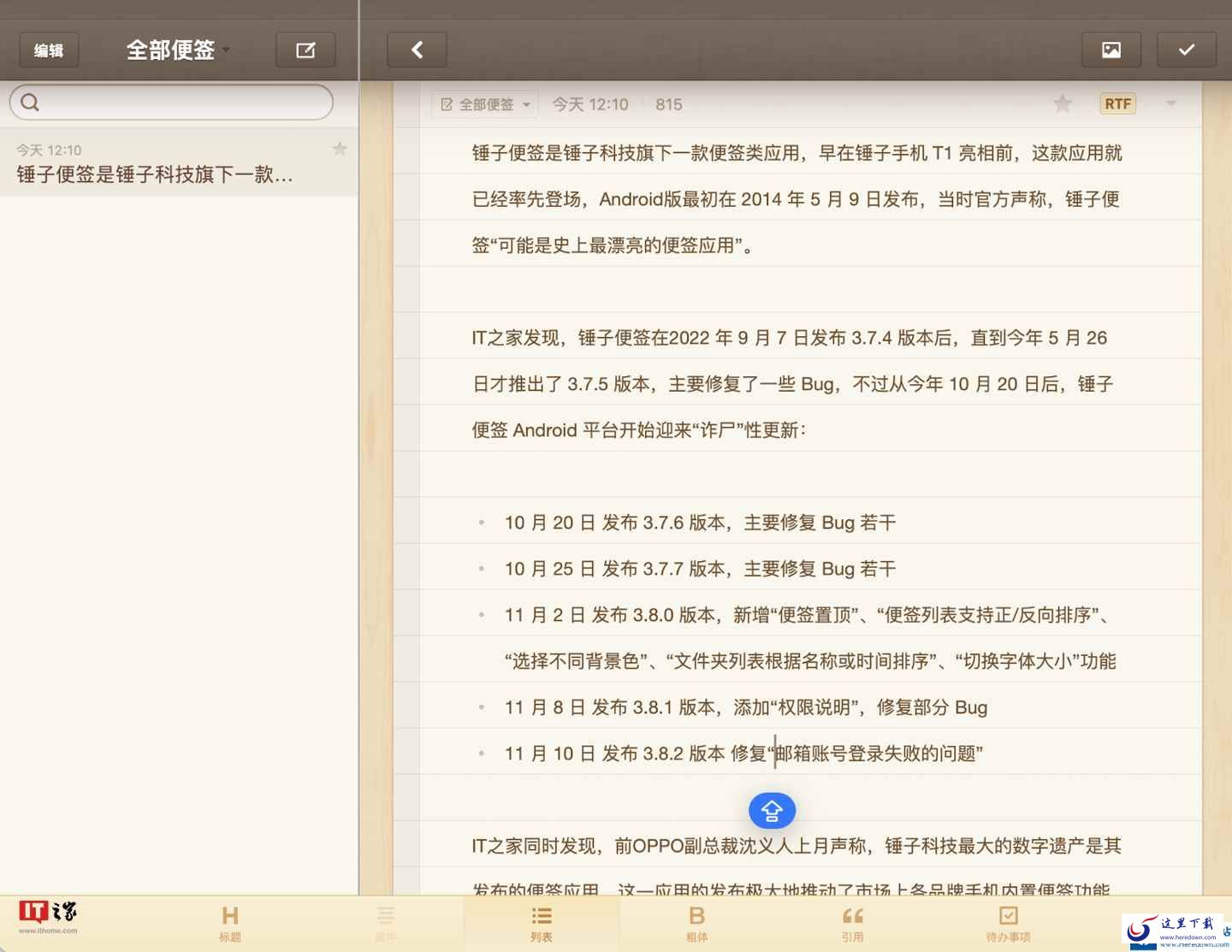This screenshot has width=1232, height=952.
Task: Confirm editing with the checkmark button
Action: [1187, 50]
